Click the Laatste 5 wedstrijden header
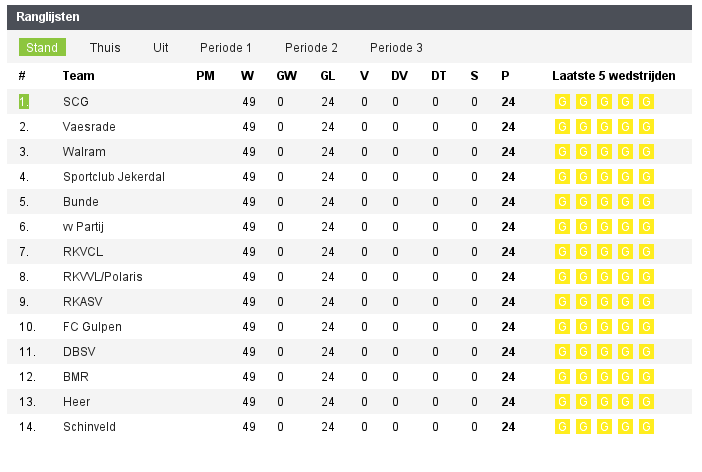Screen dimensions: 702x472 pyautogui.click(x=614, y=76)
